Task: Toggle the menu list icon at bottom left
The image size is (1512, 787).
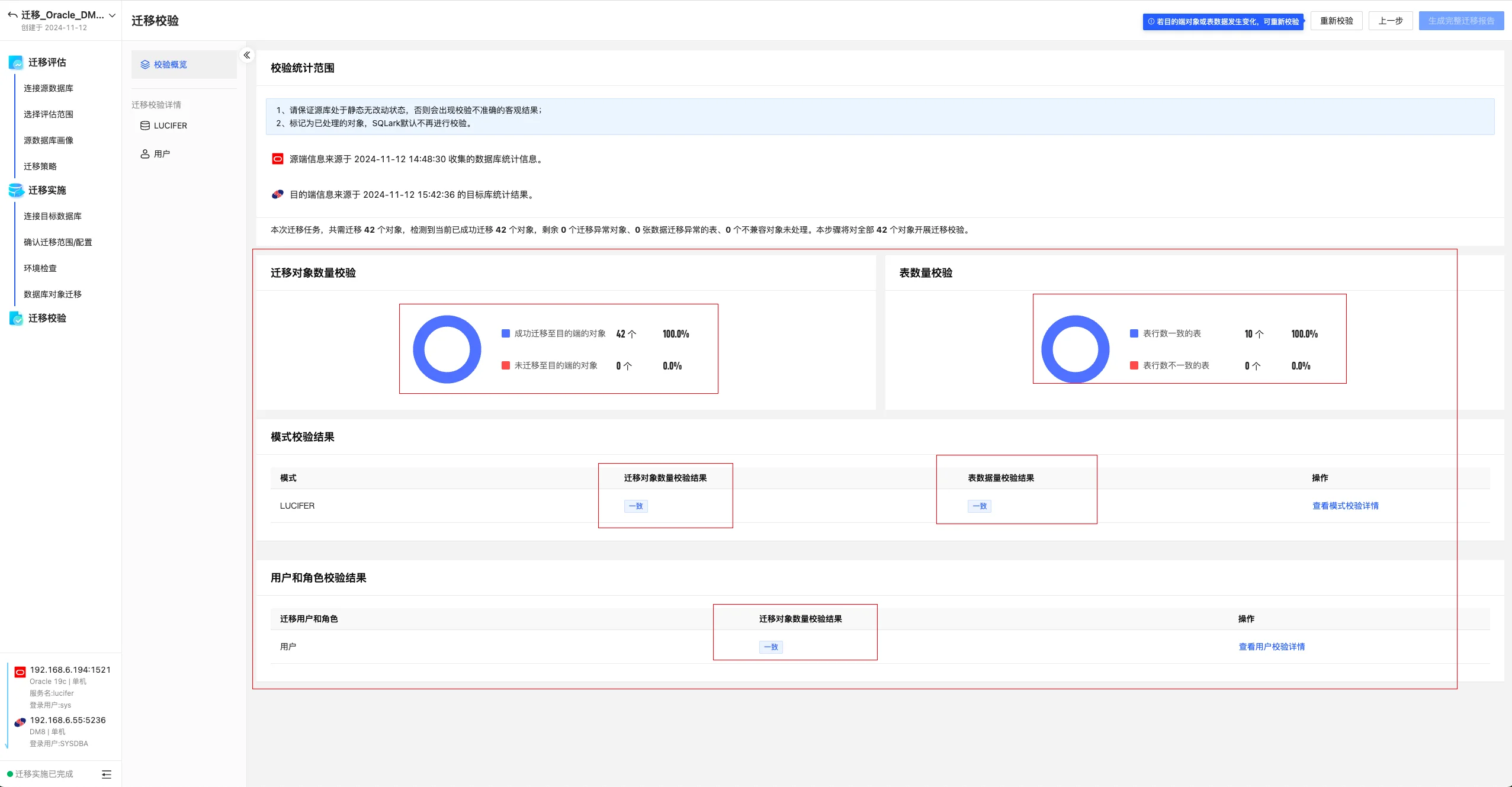Action: (107, 775)
